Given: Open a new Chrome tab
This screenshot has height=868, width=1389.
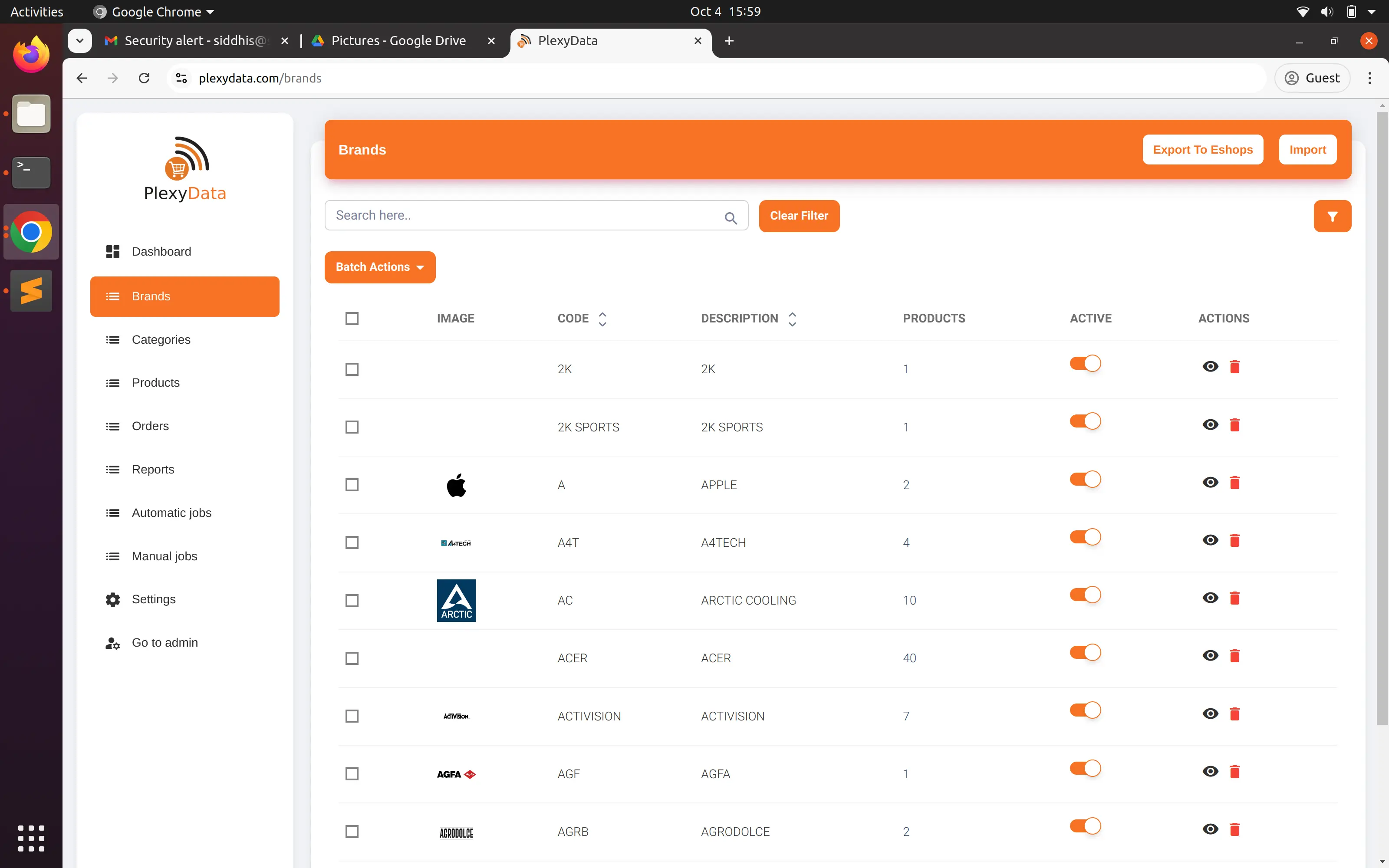Looking at the screenshot, I should (x=729, y=41).
